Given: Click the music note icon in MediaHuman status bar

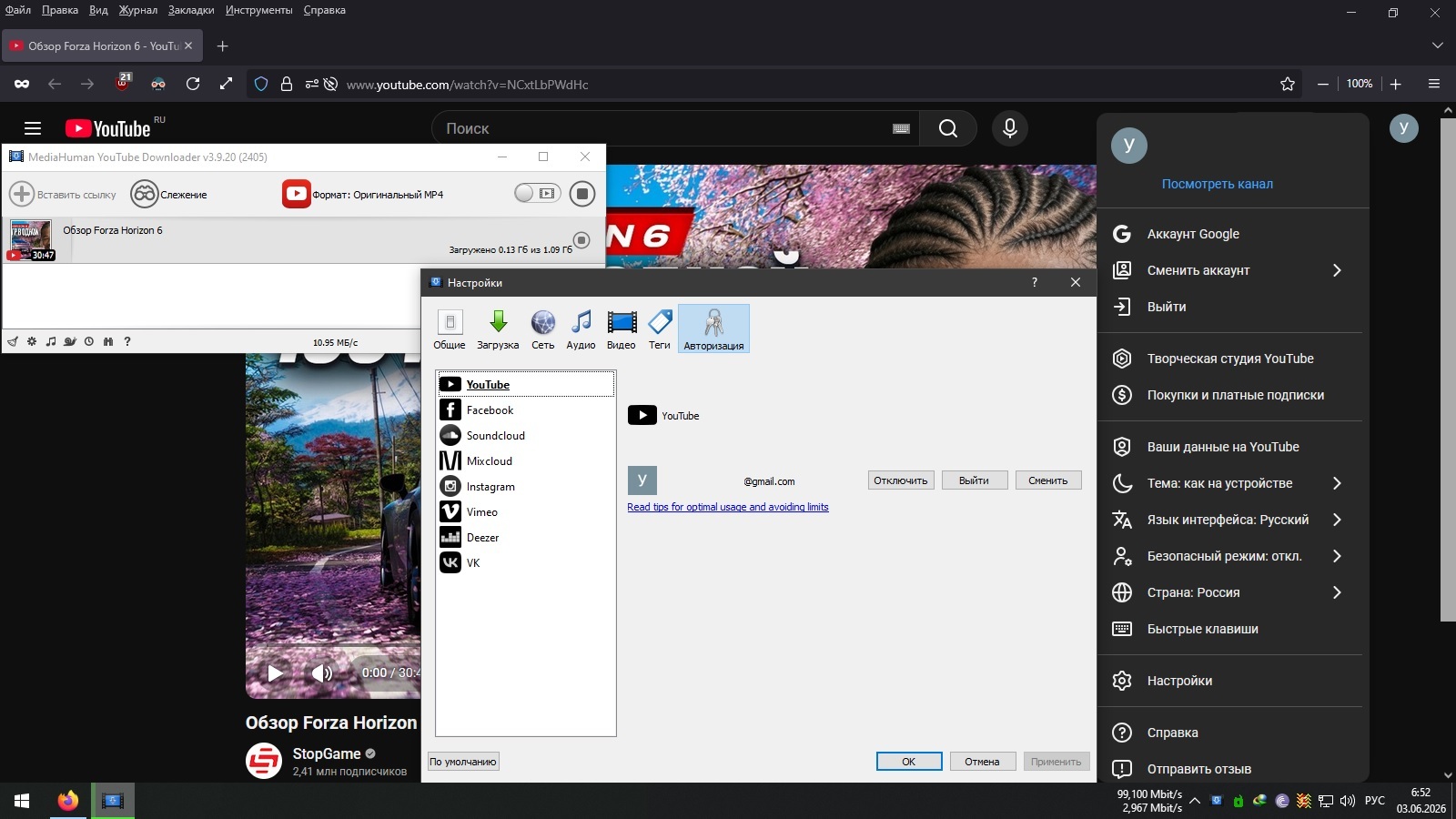Looking at the screenshot, I should tap(51, 342).
